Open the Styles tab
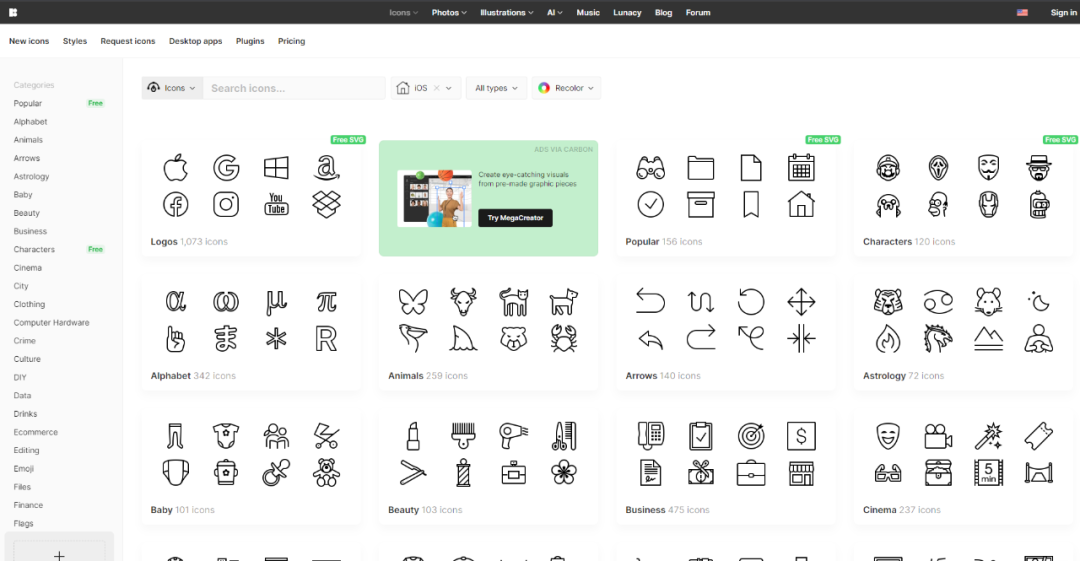Viewport: 1080px width, 561px height. [x=75, y=41]
